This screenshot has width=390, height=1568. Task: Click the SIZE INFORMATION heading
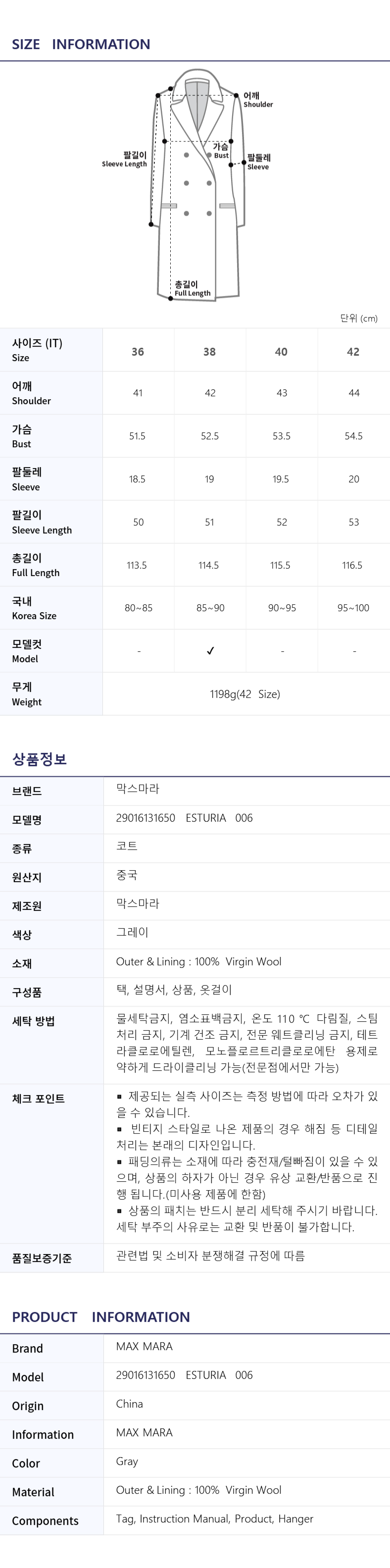[81, 44]
